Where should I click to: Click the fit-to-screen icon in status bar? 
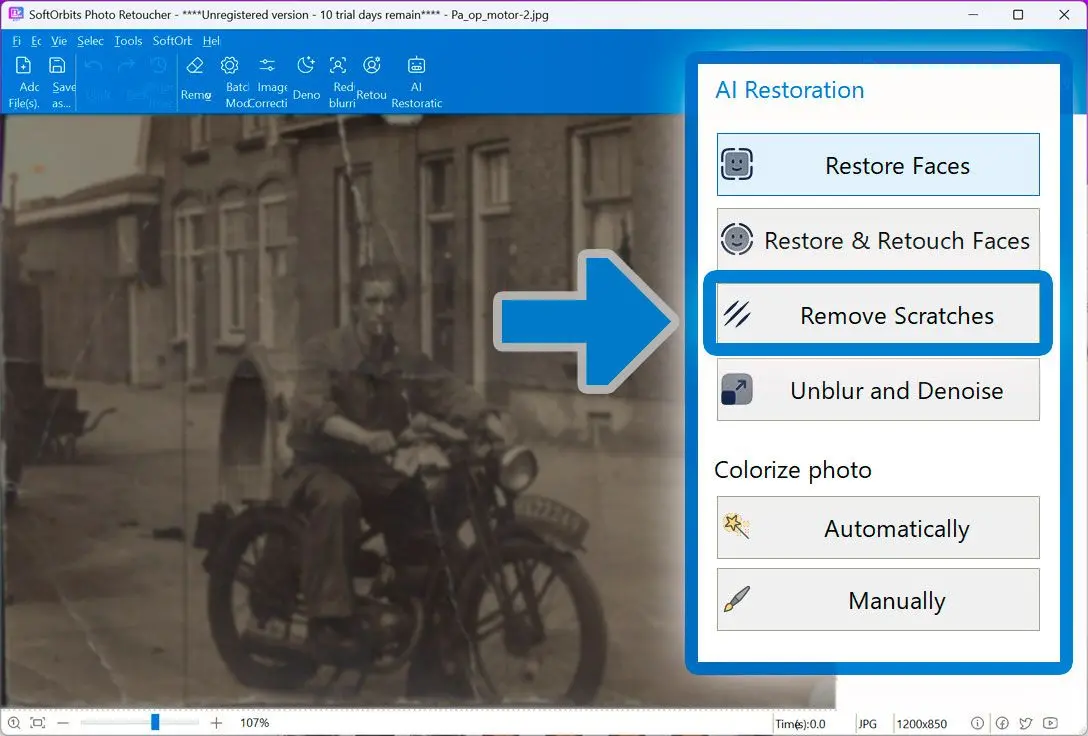coord(37,723)
